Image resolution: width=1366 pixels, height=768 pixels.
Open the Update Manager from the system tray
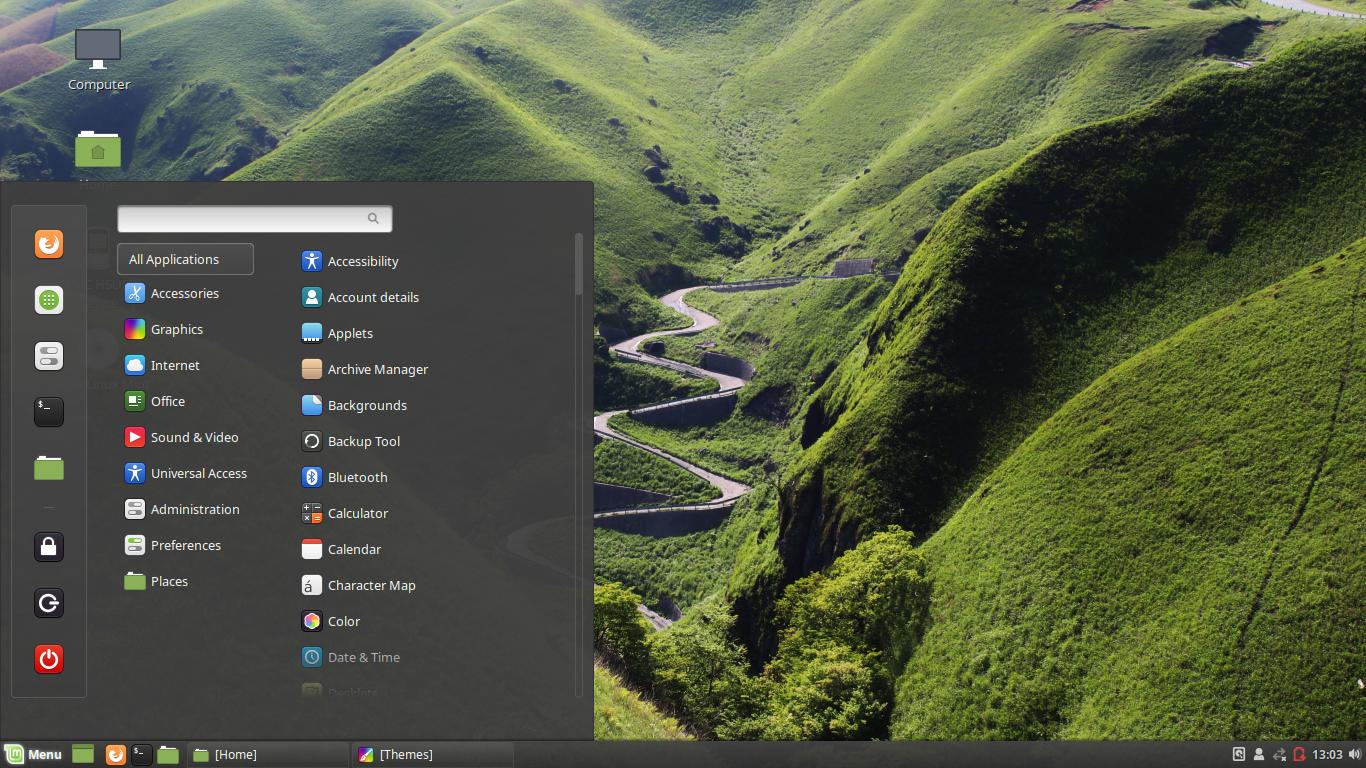pos(1297,754)
